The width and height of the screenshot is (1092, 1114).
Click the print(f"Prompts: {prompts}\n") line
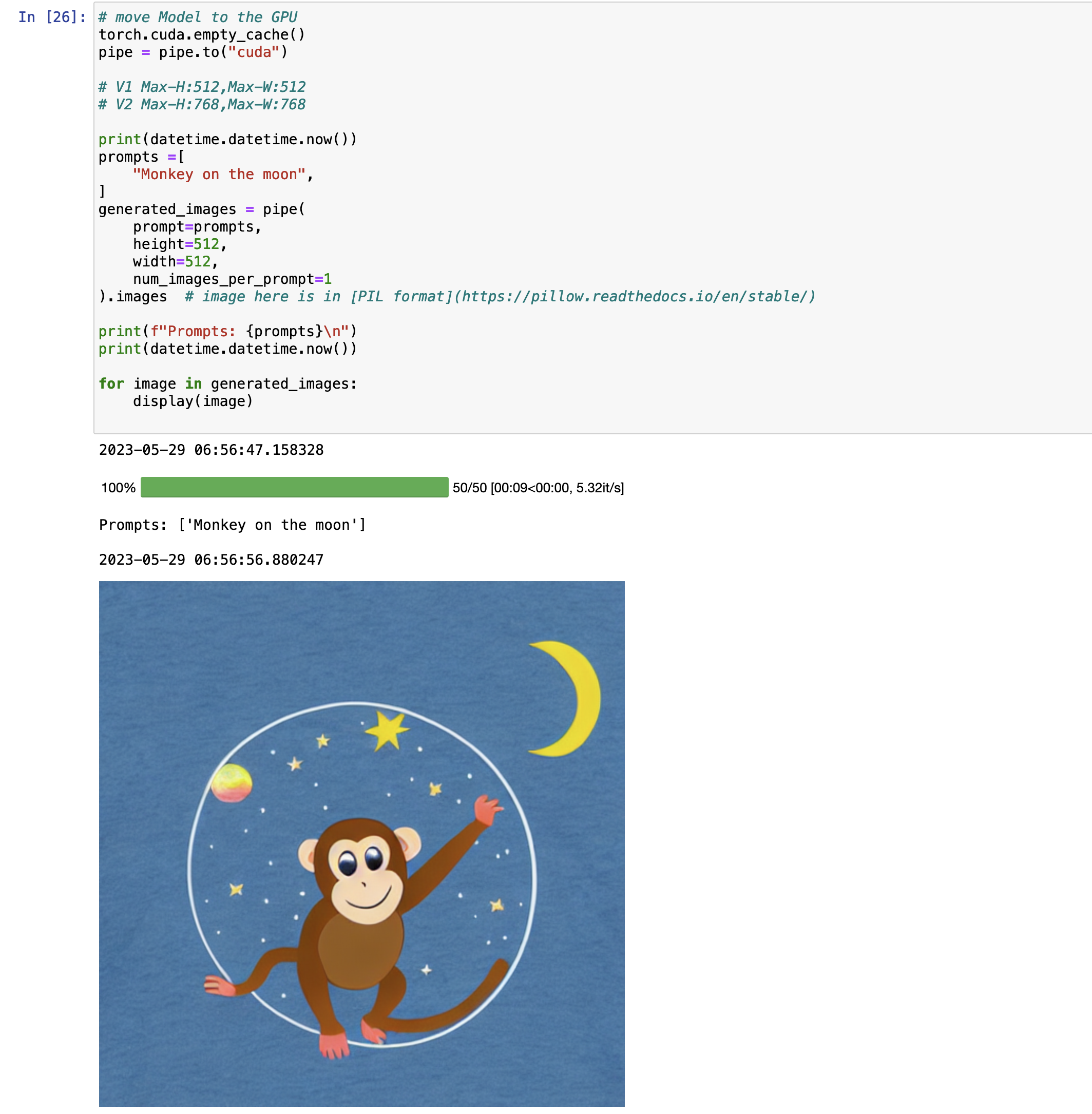pyautogui.click(x=227, y=332)
